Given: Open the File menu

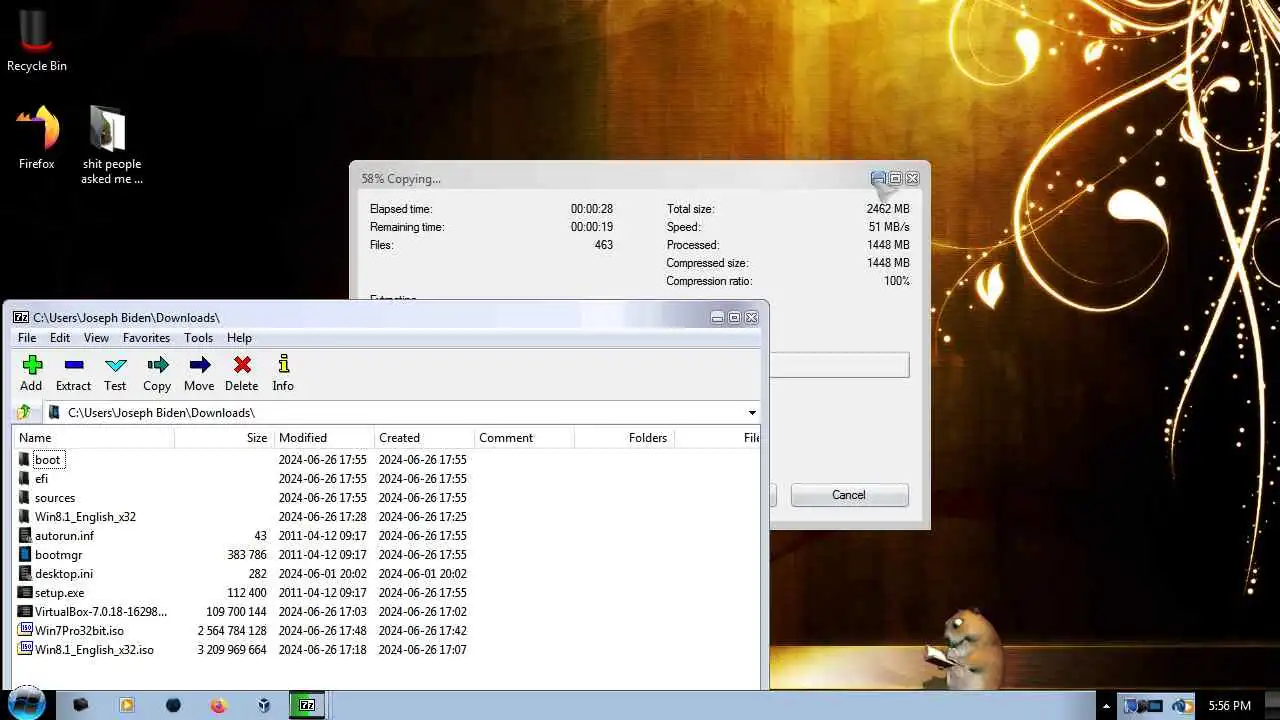Looking at the screenshot, I should click(27, 338).
